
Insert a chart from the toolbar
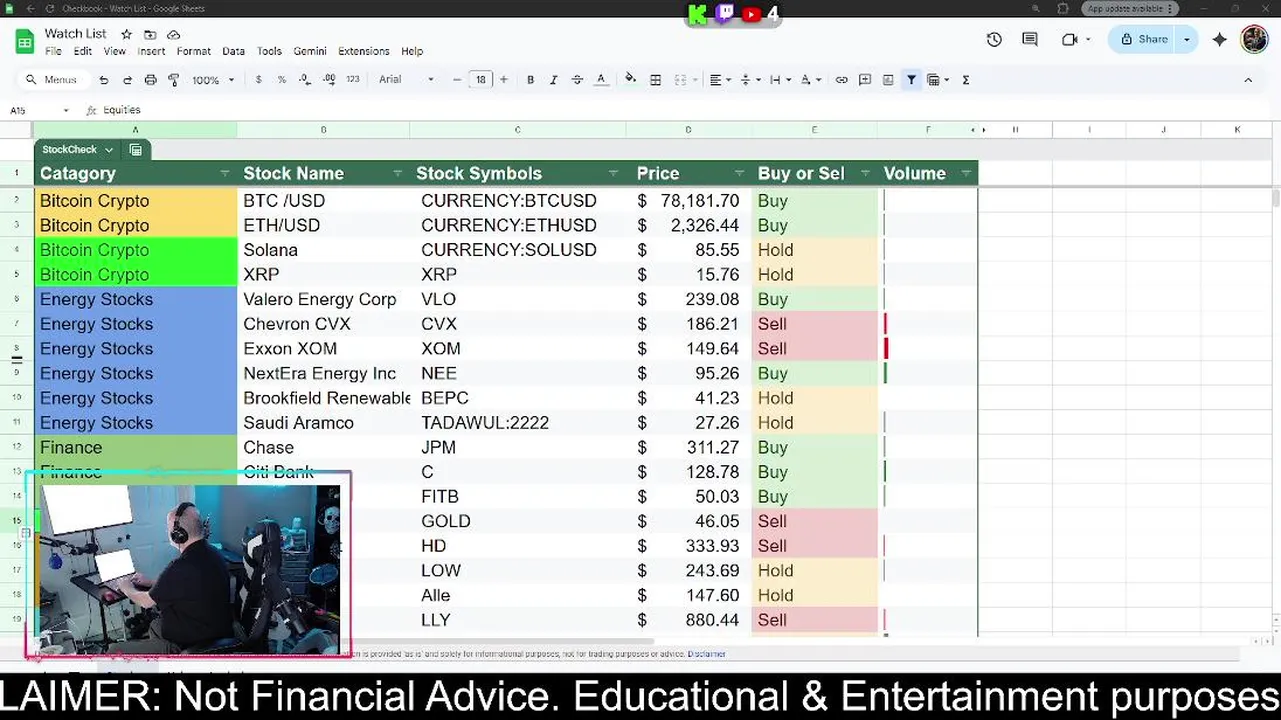coord(888,80)
